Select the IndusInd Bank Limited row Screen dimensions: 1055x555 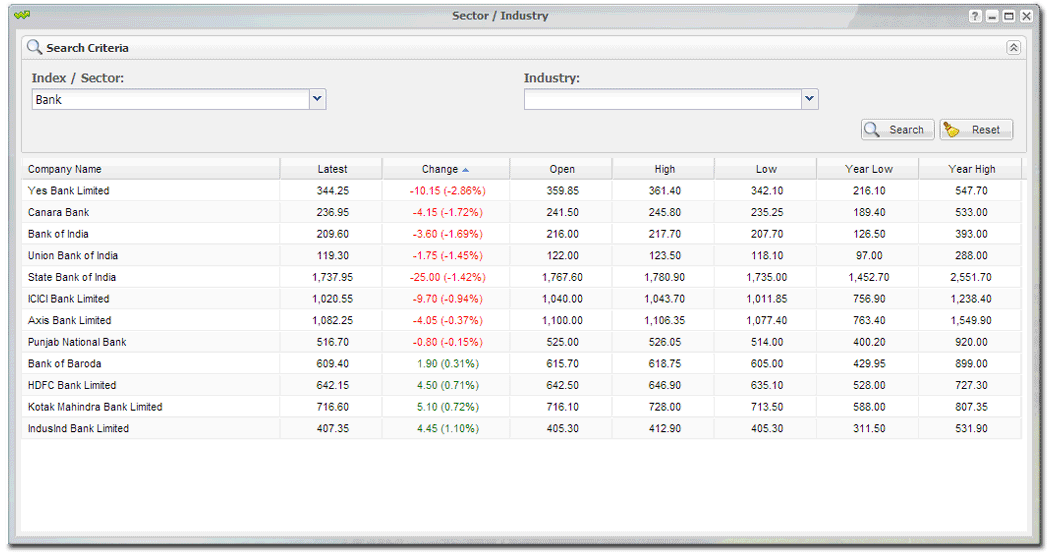click(521, 429)
